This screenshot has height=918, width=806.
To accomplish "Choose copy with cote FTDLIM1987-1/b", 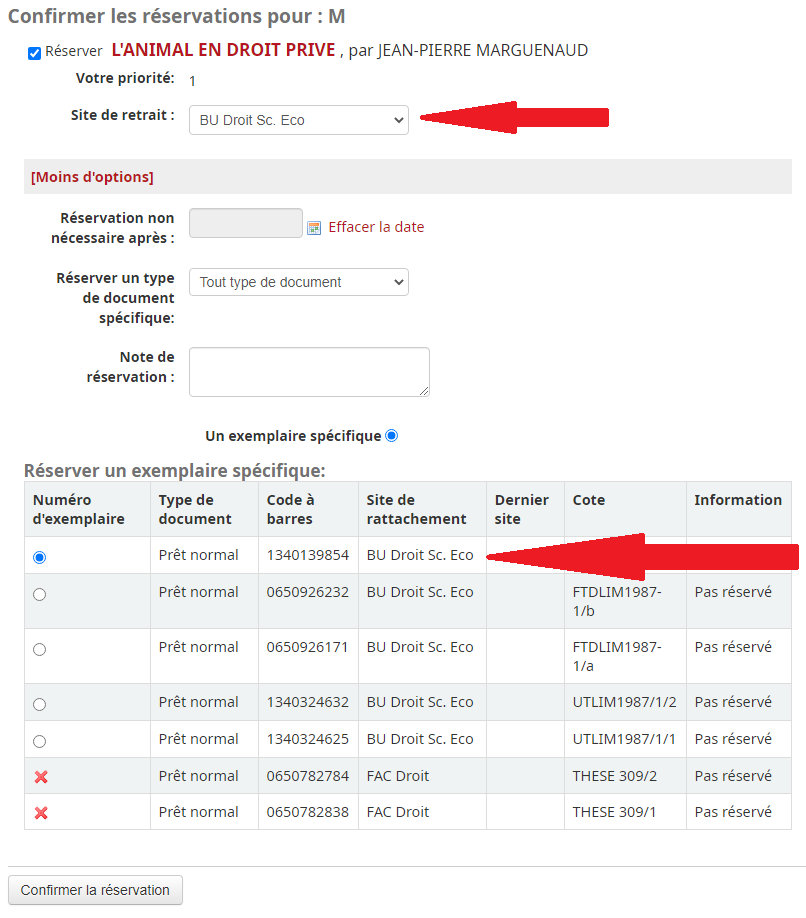I will (40, 594).
